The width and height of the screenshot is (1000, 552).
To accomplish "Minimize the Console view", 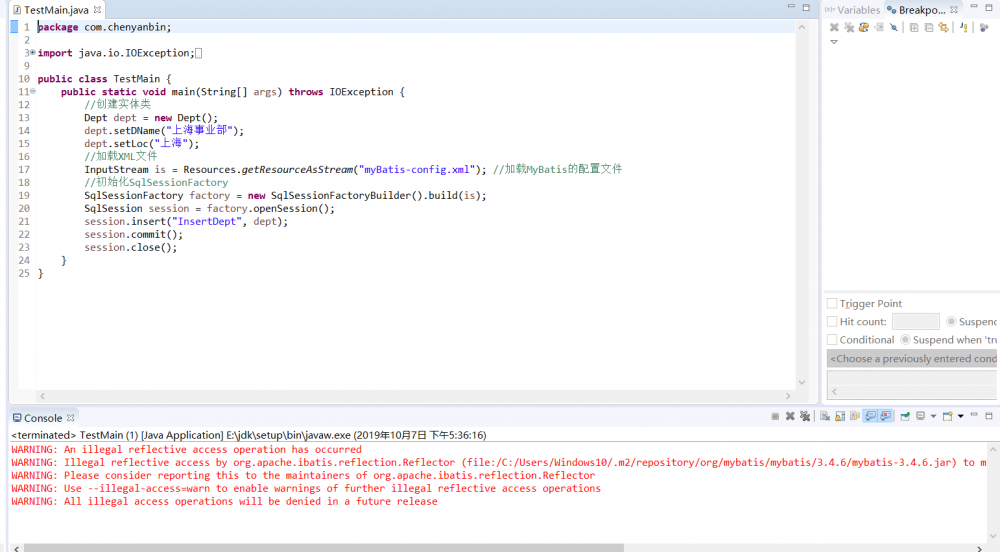I will click(974, 415).
